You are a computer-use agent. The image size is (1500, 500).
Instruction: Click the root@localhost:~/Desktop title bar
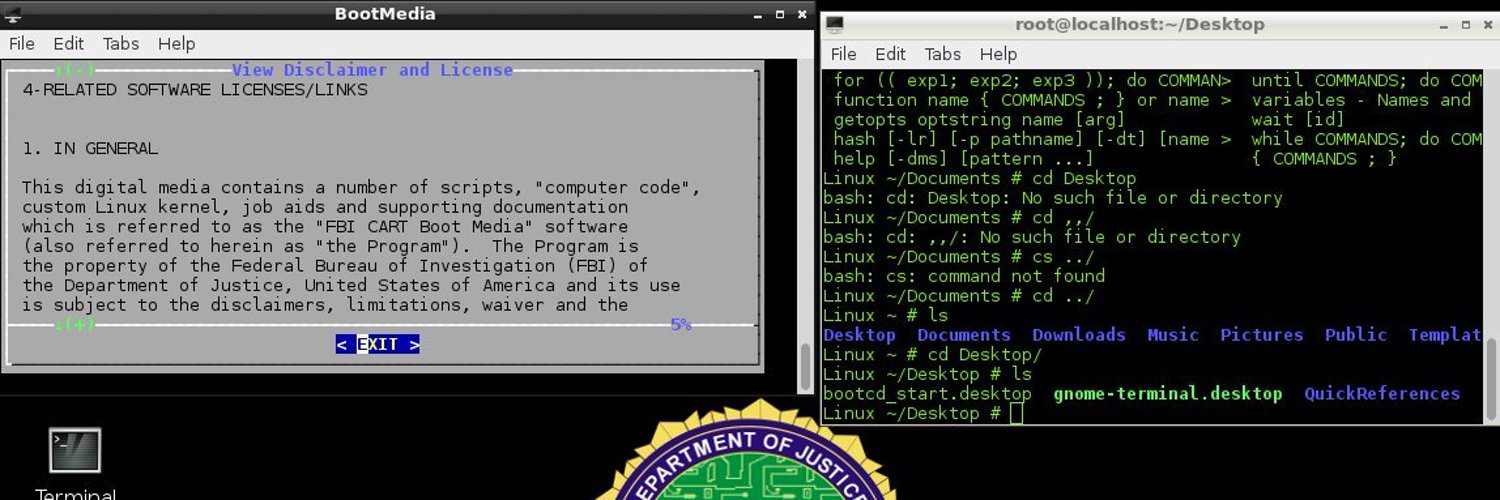1139,24
